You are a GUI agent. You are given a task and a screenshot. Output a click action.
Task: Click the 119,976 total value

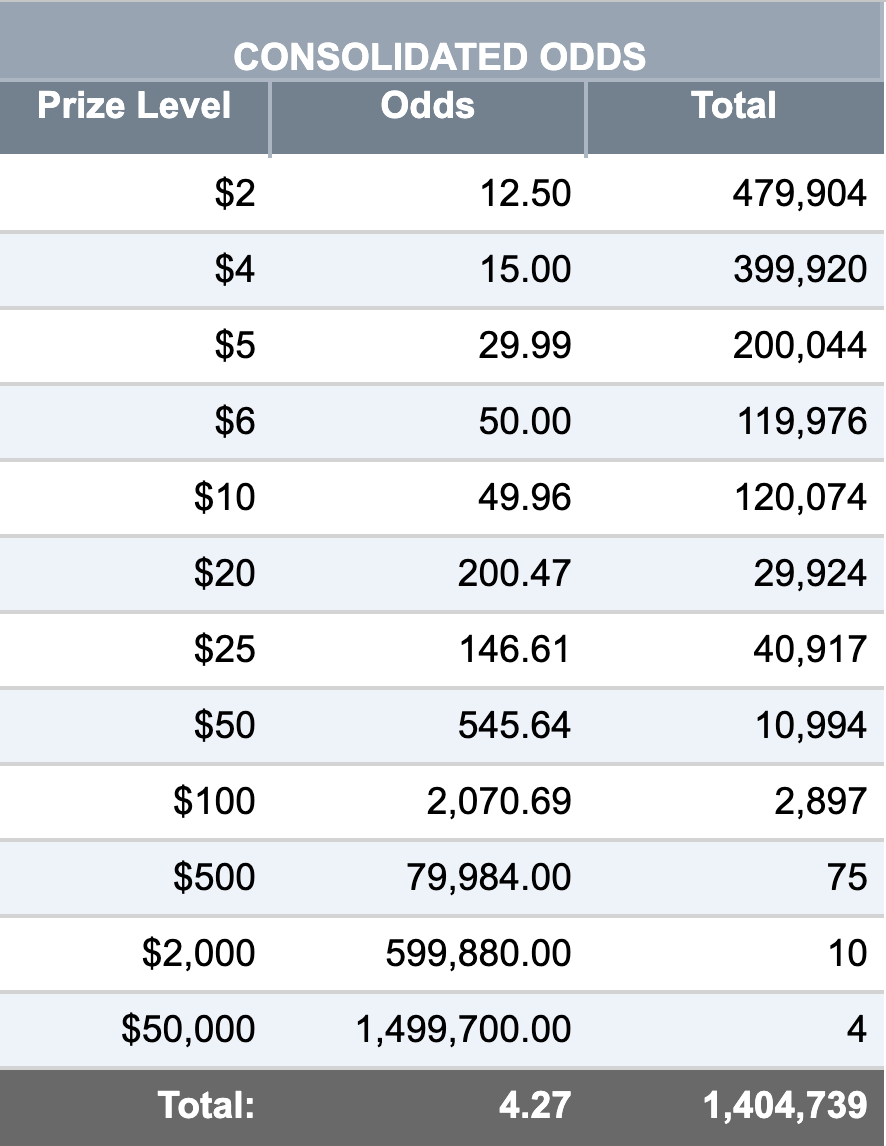click(x=802, y=422)
